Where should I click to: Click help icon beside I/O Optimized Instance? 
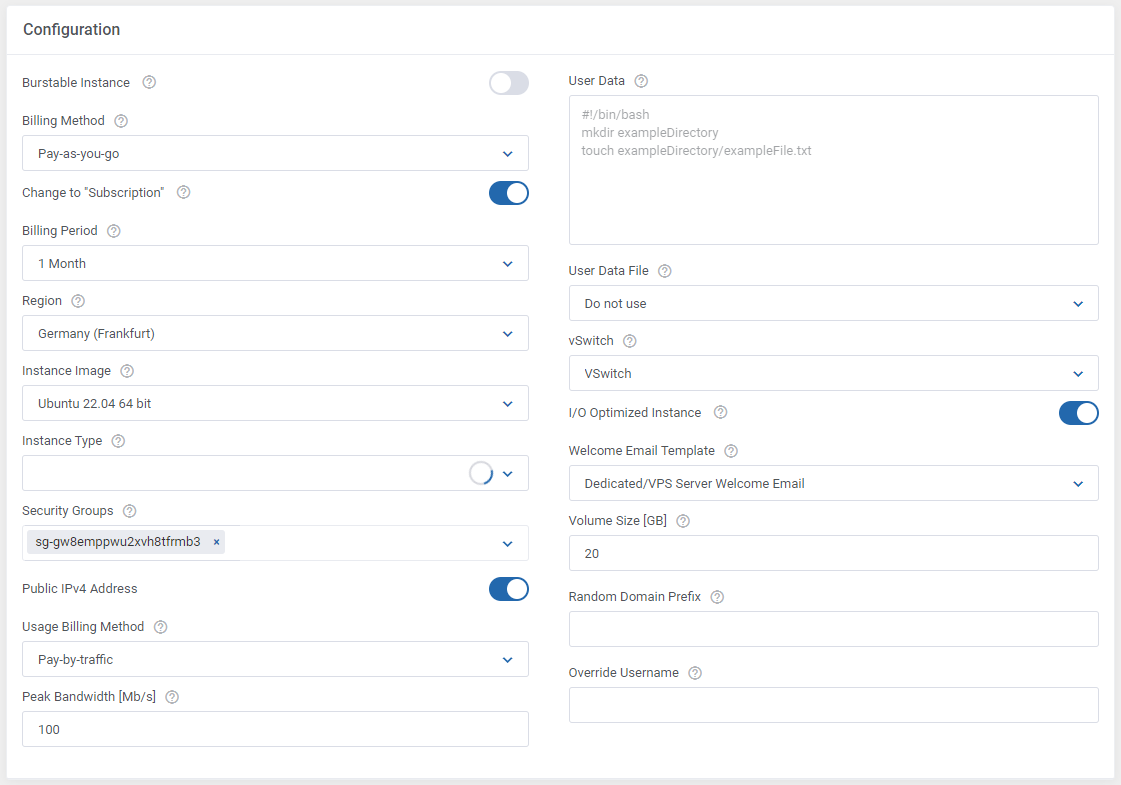coord(721,413)
